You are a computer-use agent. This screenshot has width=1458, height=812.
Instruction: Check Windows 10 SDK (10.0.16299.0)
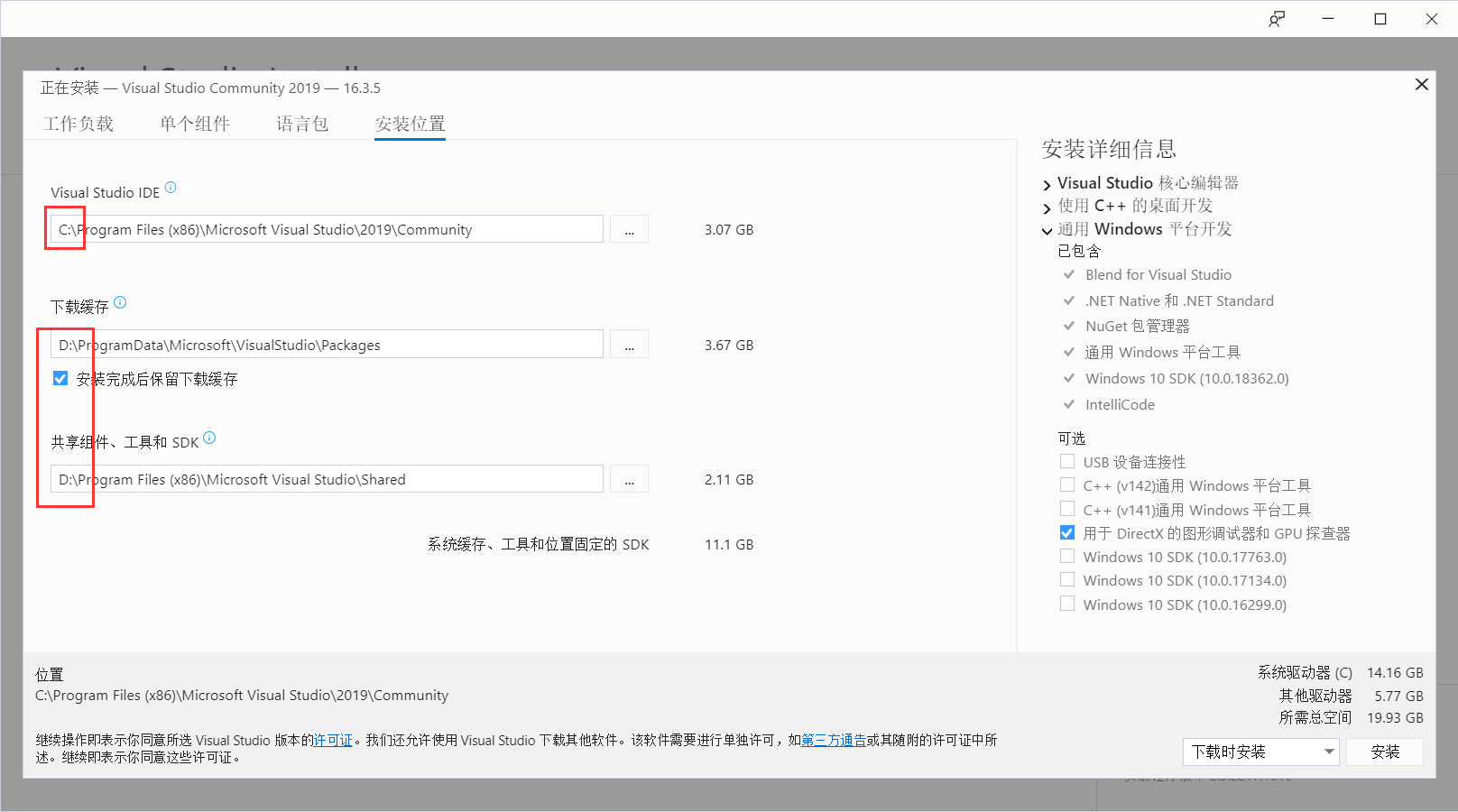point(1067,604)
